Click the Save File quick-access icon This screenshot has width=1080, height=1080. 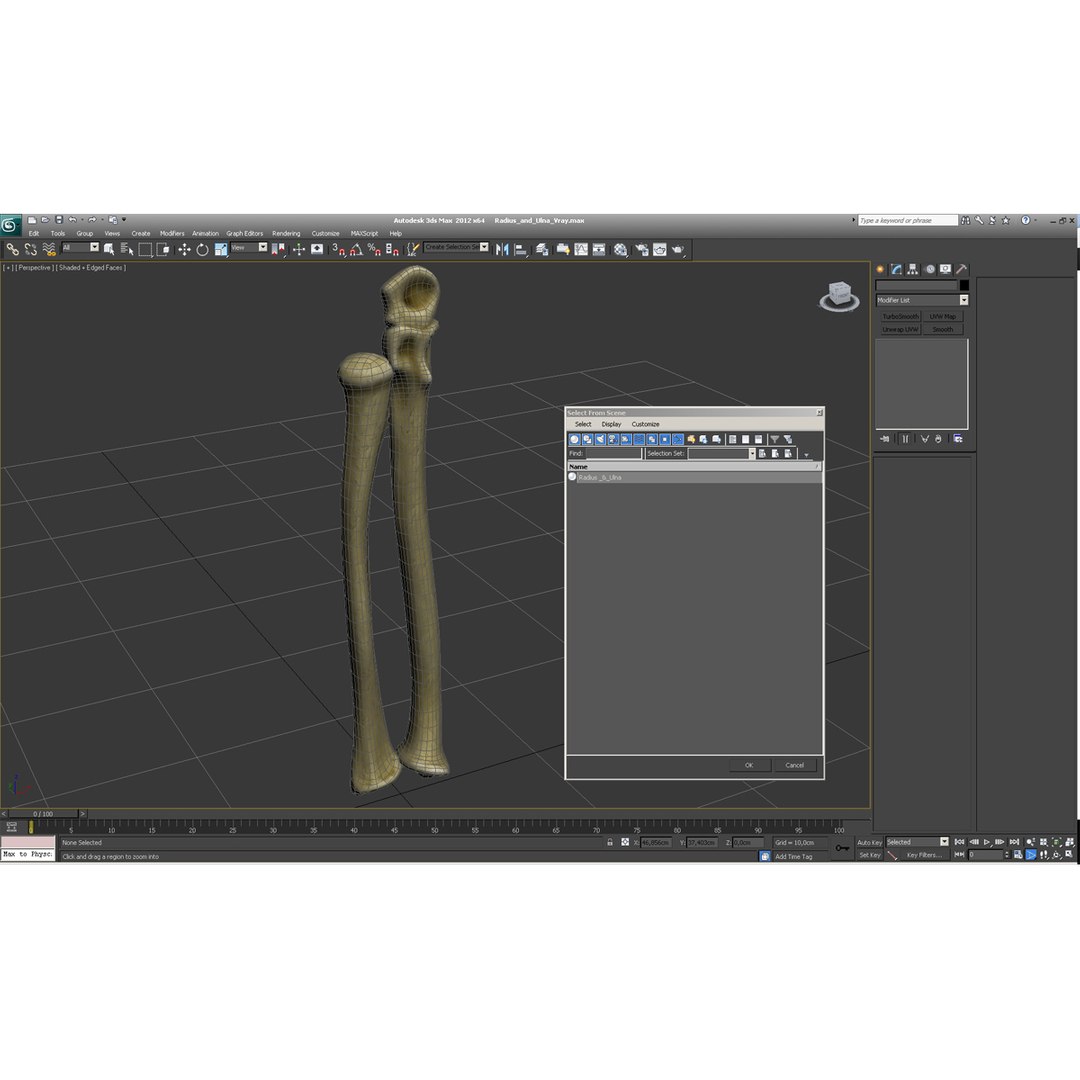coord(59,220)
